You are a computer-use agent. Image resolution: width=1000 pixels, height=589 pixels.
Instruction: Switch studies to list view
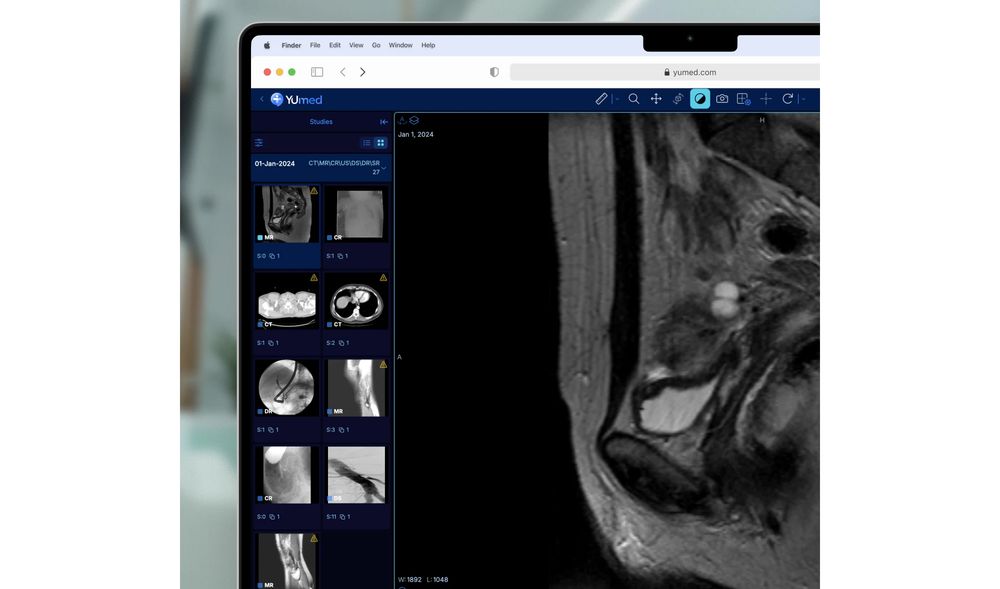coord(367,143)
